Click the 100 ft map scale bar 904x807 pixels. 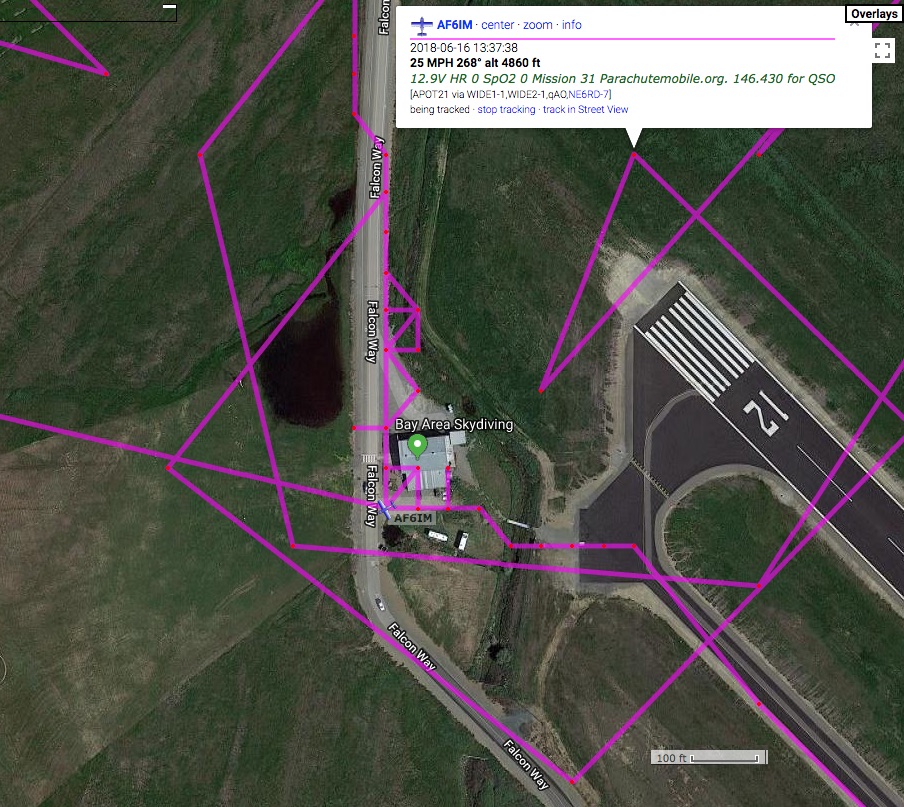point(710,757)
